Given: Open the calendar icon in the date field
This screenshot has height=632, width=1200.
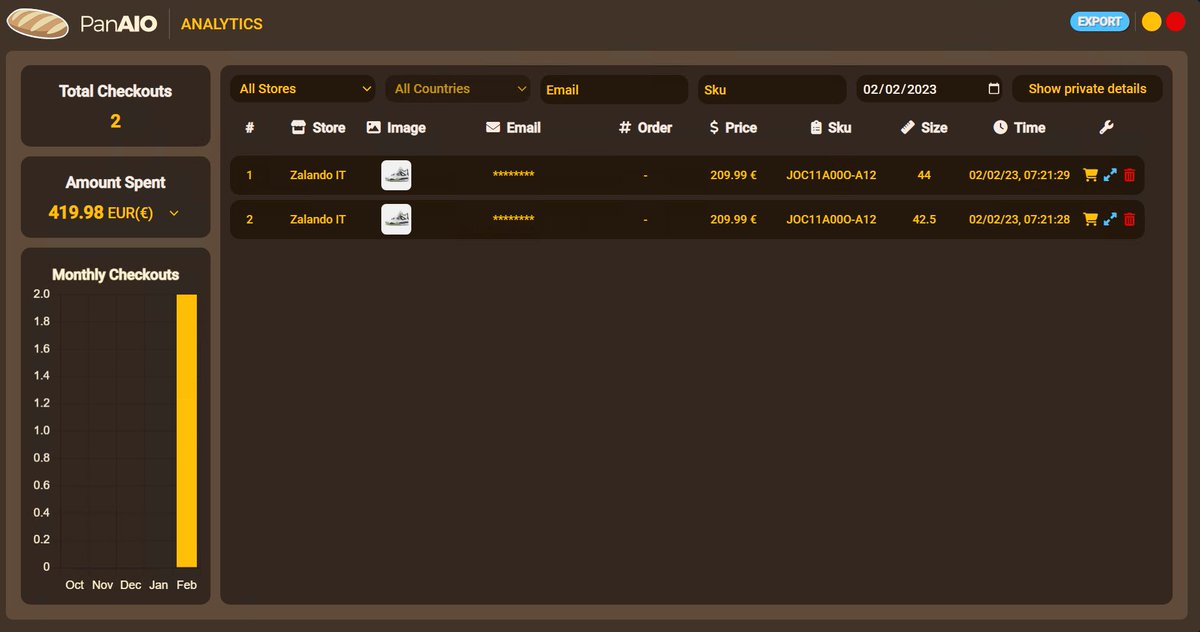Looking at the screenshot, I should [x=994, y=89].
